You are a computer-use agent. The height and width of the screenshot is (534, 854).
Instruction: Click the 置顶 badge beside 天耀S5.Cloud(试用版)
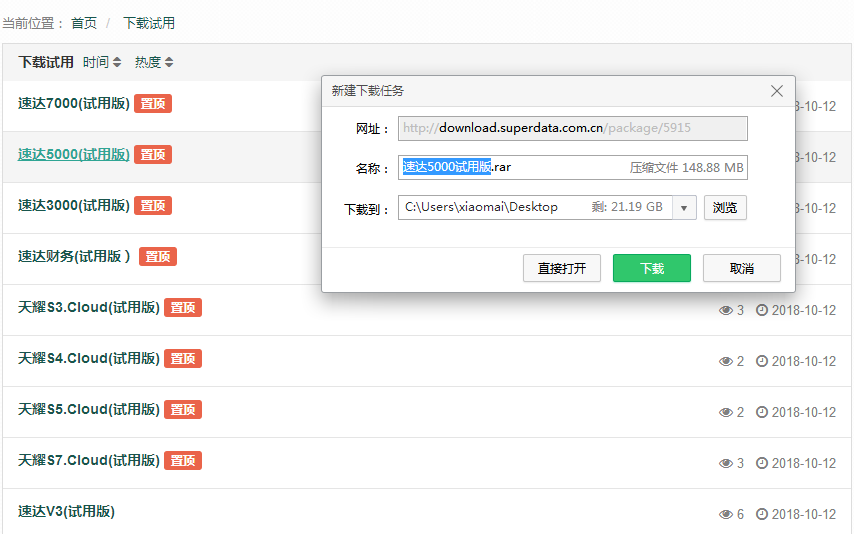(x=183, y=409)
